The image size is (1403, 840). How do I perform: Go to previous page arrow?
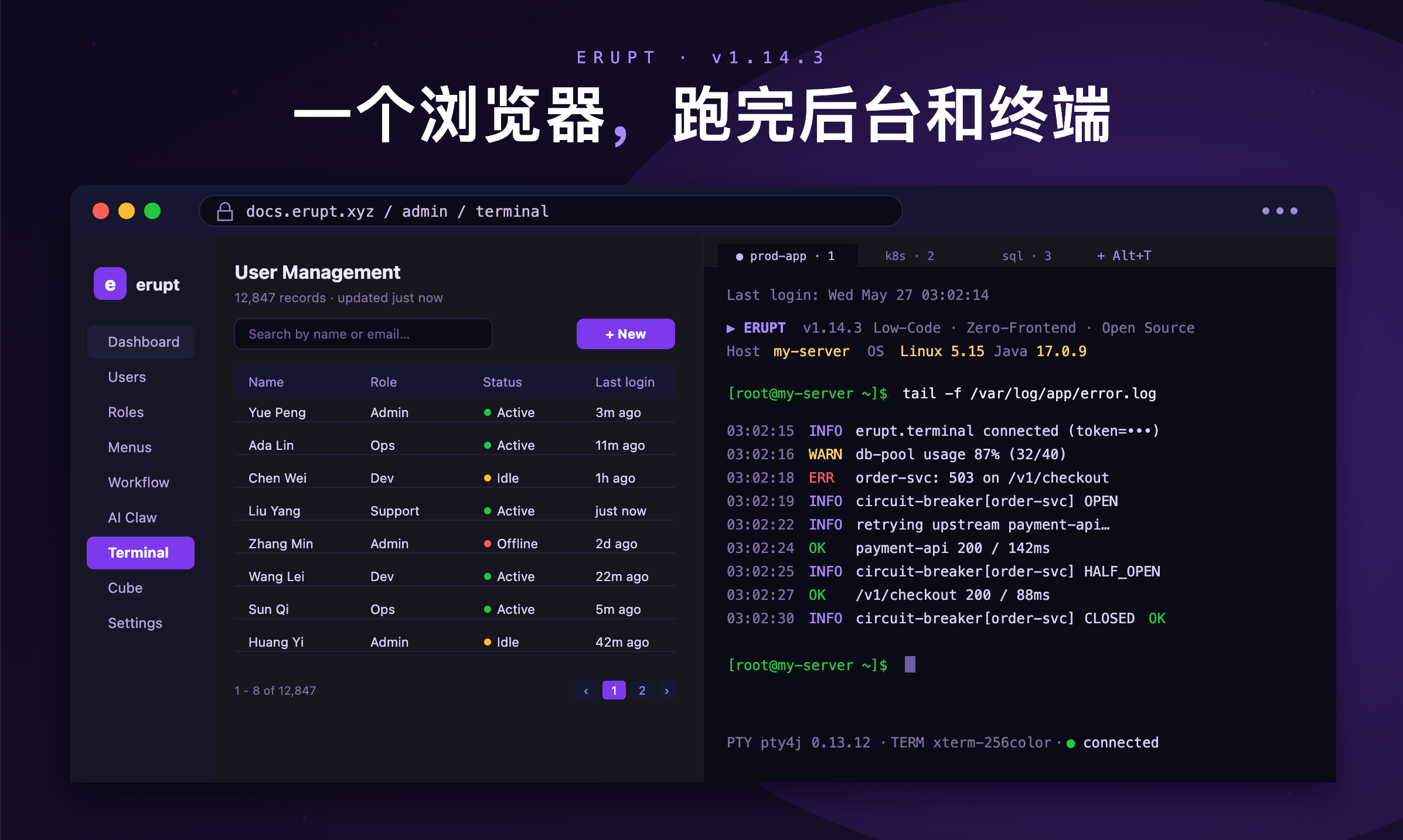[x=586, y=691]
